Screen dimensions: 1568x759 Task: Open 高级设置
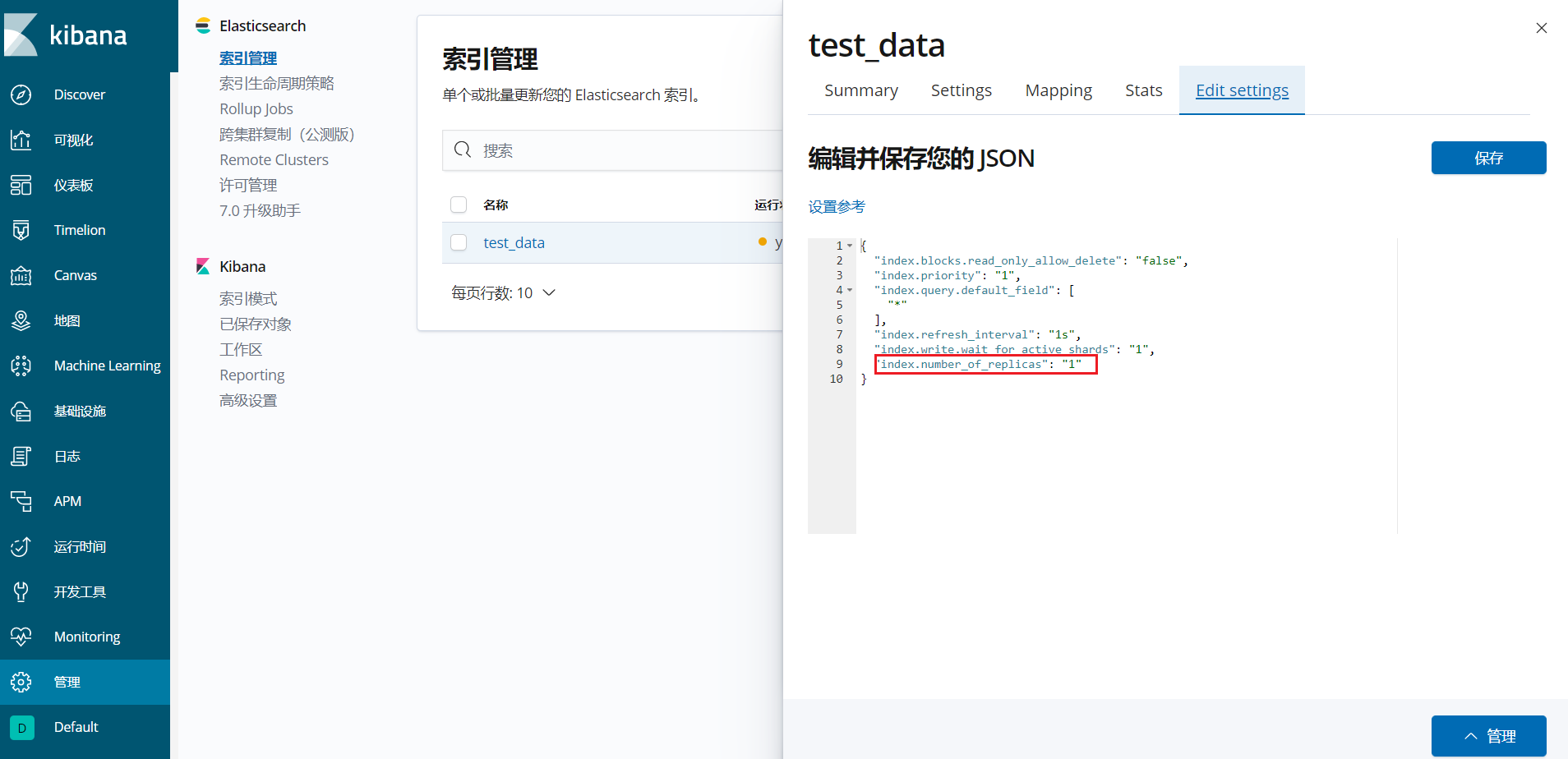(x=248, y=401)
